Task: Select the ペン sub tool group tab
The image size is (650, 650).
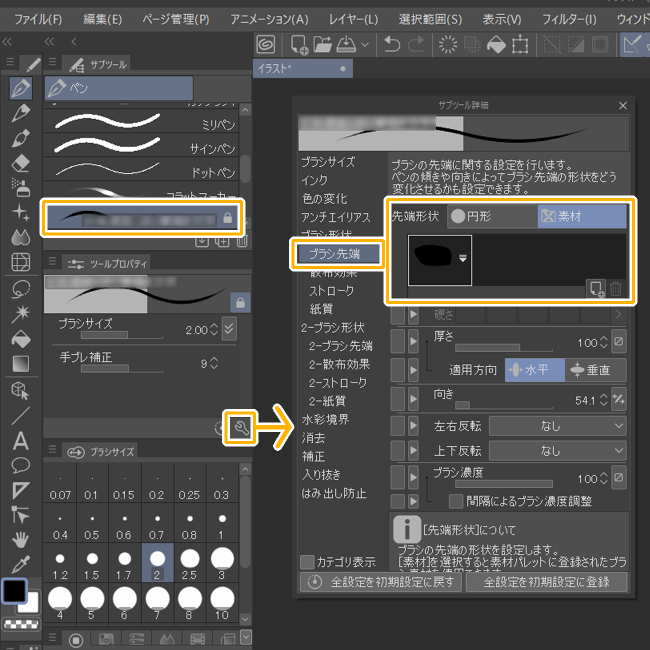Action: (119, 88)
